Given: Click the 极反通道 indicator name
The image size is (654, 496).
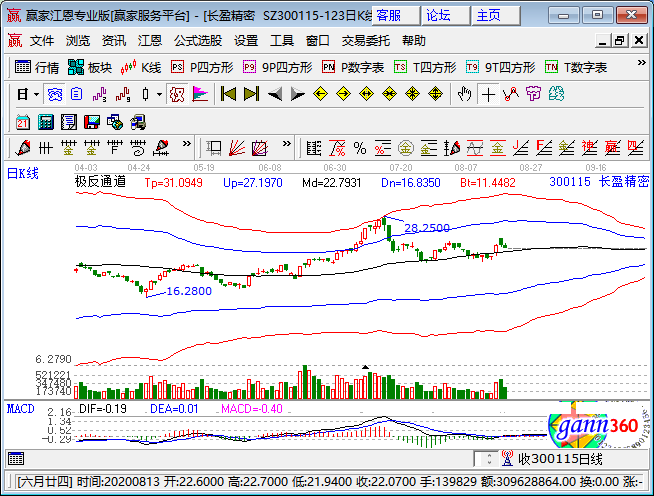Looking at the screenshot, I should pyautogui.click(x=101, y=182).
